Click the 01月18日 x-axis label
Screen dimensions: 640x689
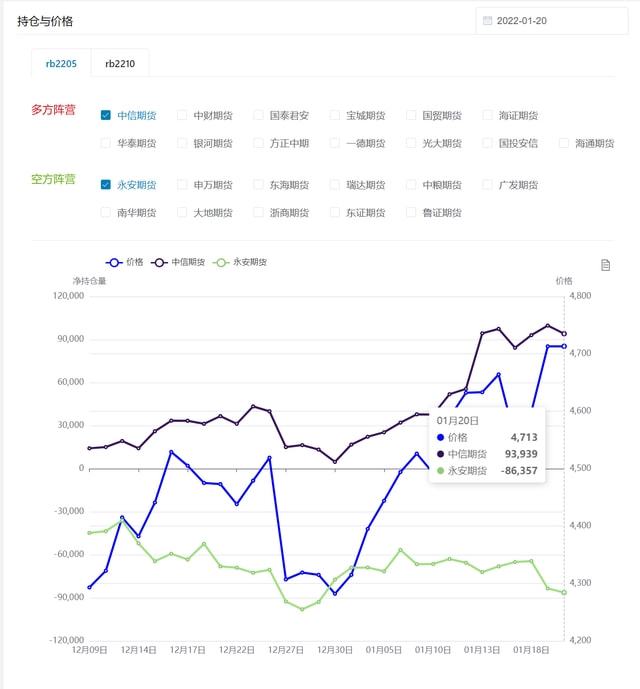pyautogui.click(x=531, y=650)
